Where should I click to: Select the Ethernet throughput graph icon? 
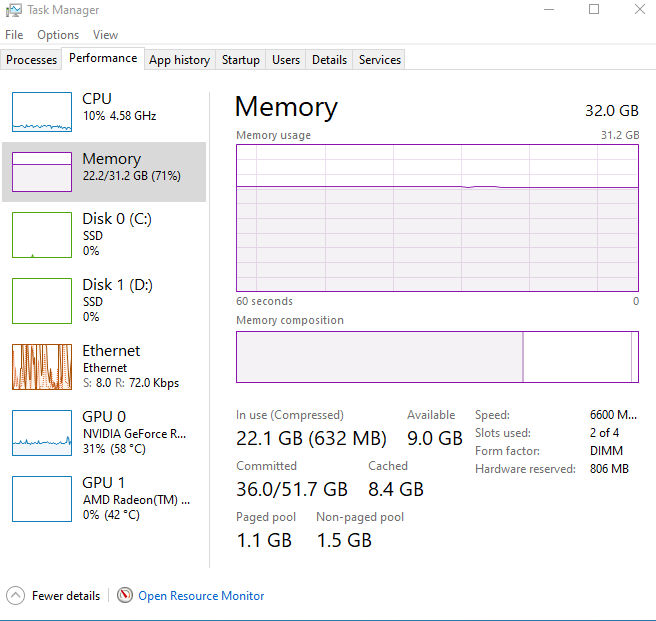click(42, 367)
